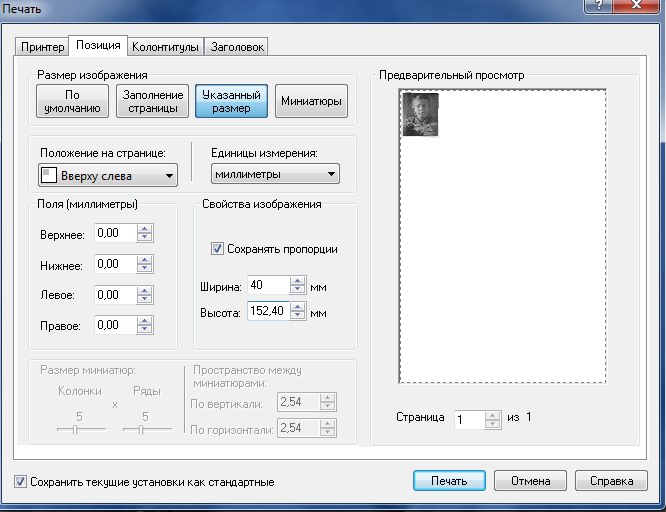The image size is (666, 512).
Task: Decrease the Верхнее margin value
Action: (x=144, y=238)
